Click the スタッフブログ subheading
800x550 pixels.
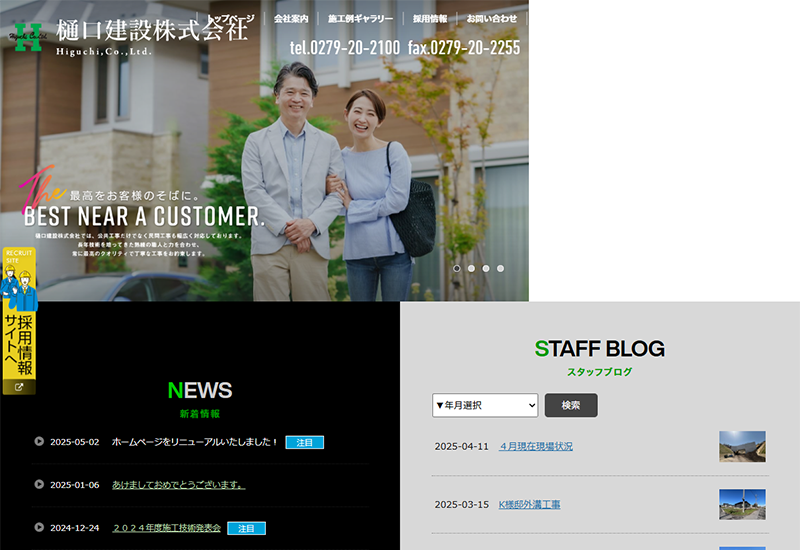tap(599, 372)
